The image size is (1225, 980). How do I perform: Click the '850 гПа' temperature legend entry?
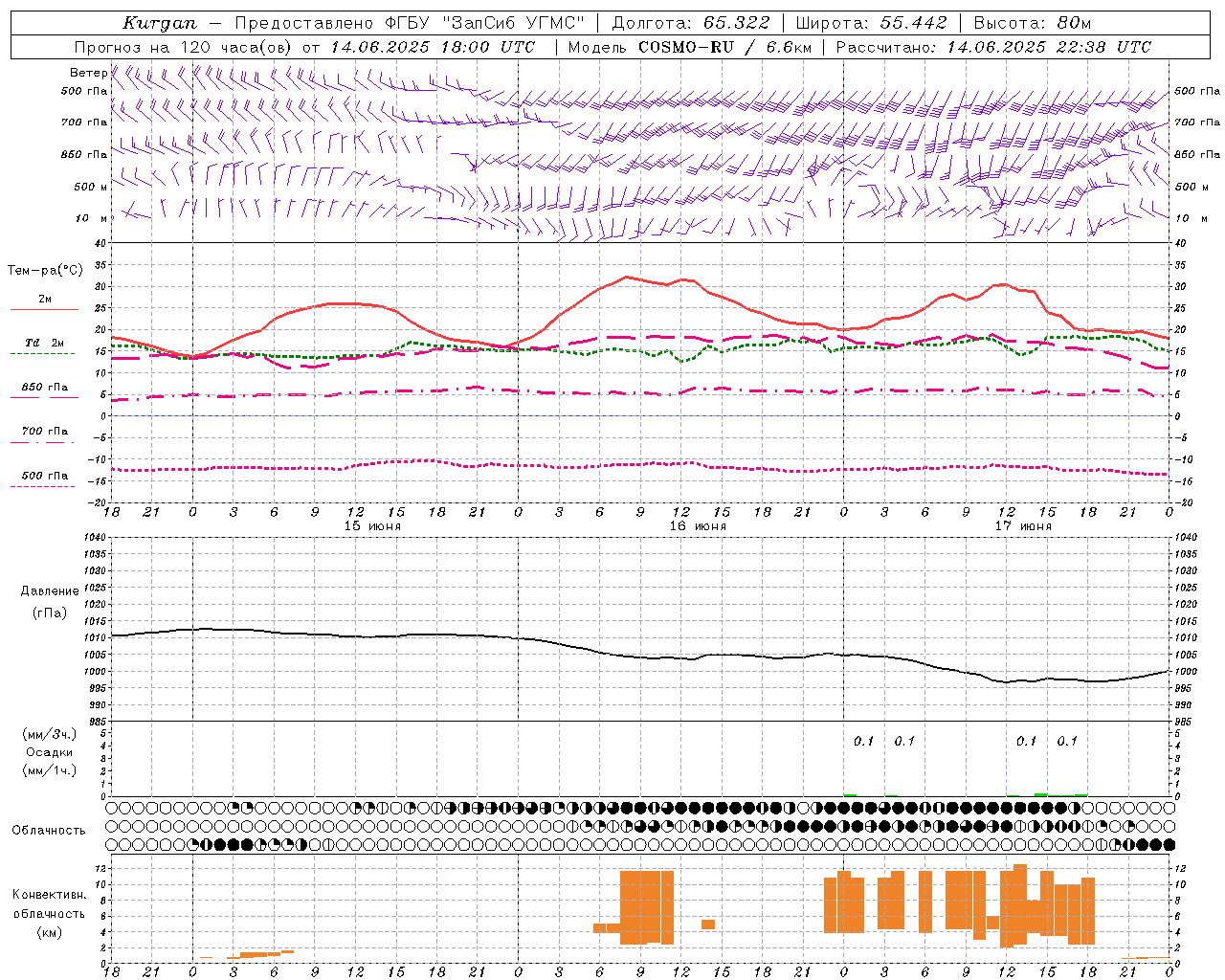[44, 388]
